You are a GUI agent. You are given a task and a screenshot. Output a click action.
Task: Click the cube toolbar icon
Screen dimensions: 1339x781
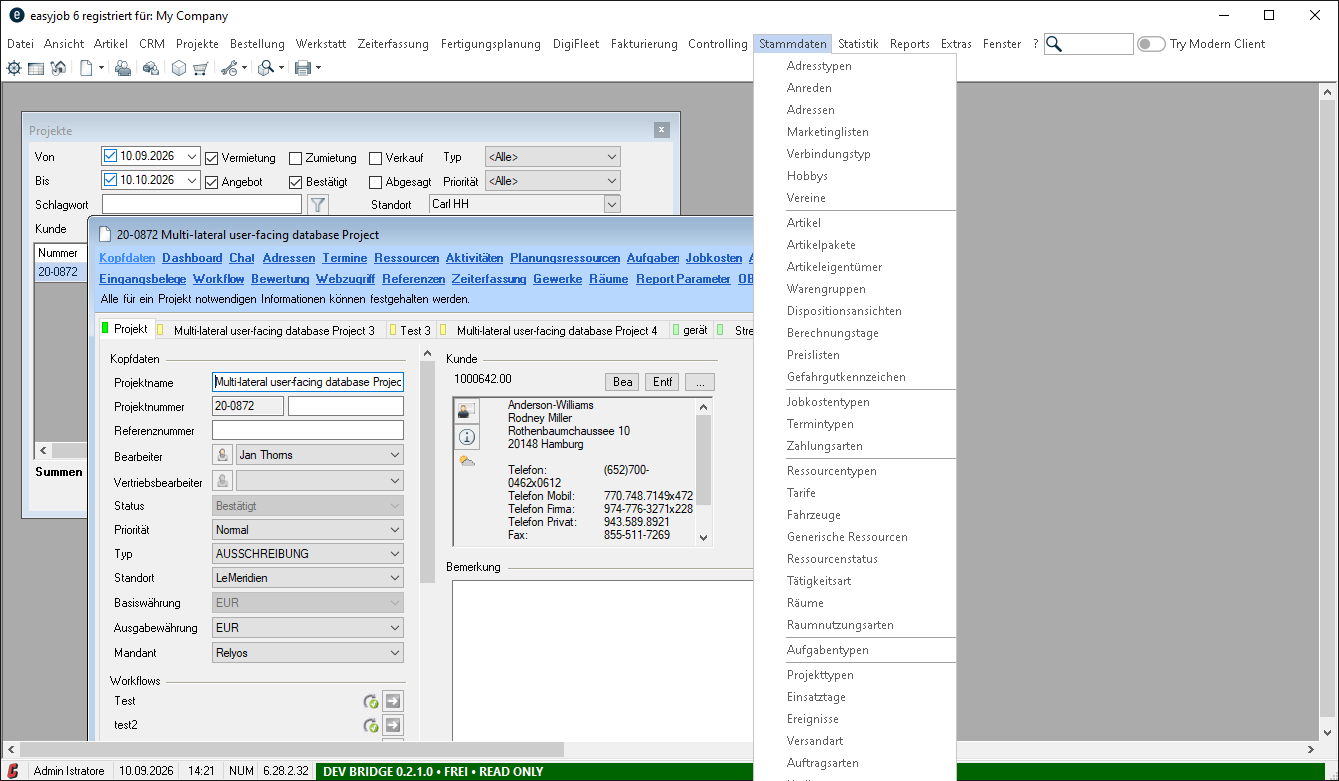click(x=178, y=68)
